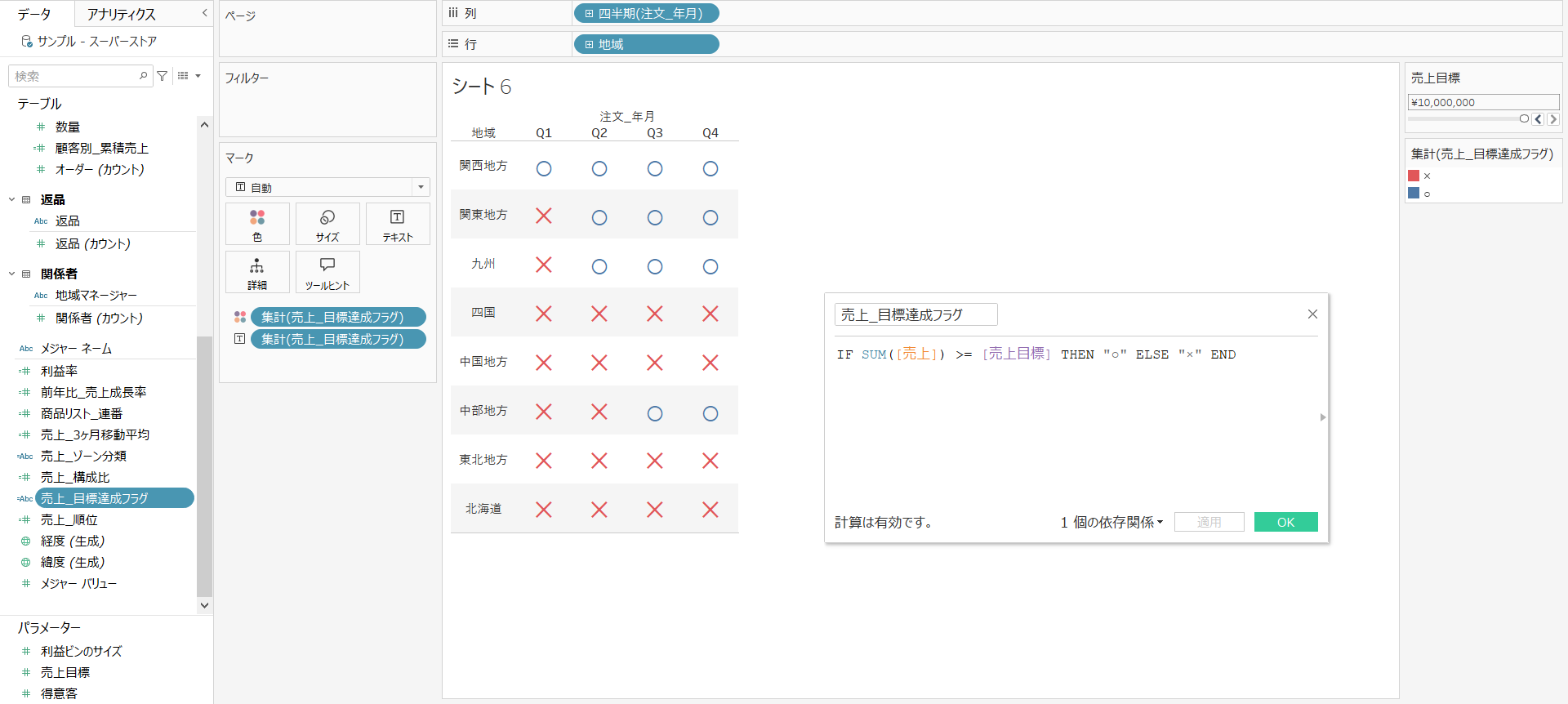Click the 東北地方 row header
Screen dimensions: 1568x704
click(483, 460)
